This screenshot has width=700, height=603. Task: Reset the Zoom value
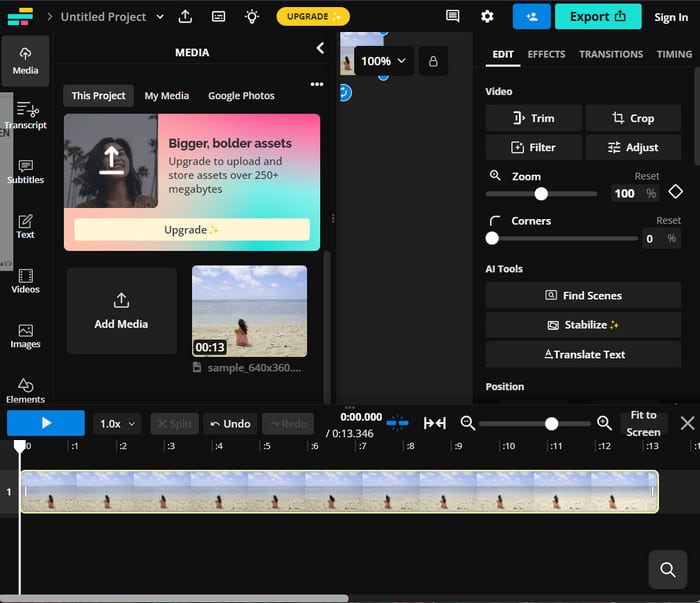pyautogui.click(x=646, y=176)
